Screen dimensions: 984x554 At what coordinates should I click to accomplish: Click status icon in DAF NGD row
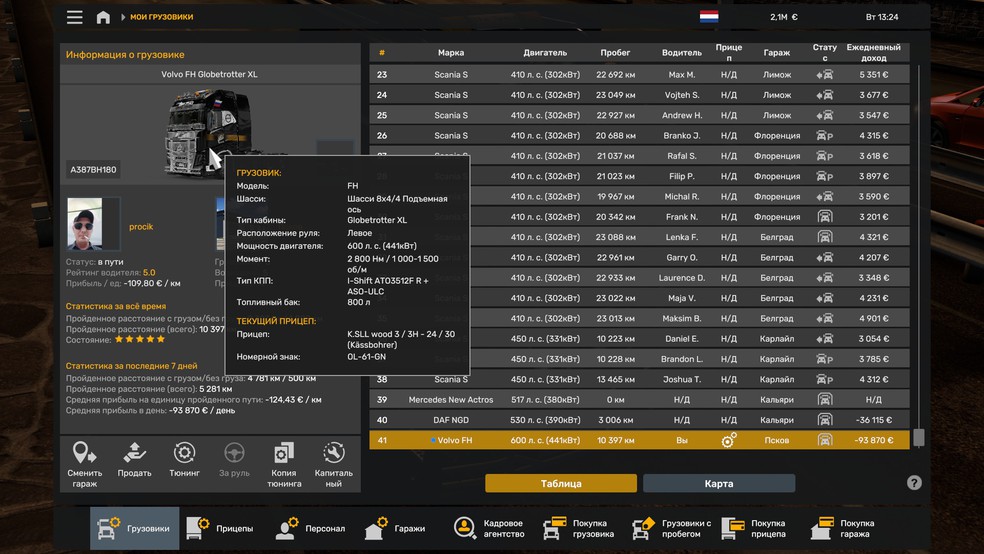825,420
